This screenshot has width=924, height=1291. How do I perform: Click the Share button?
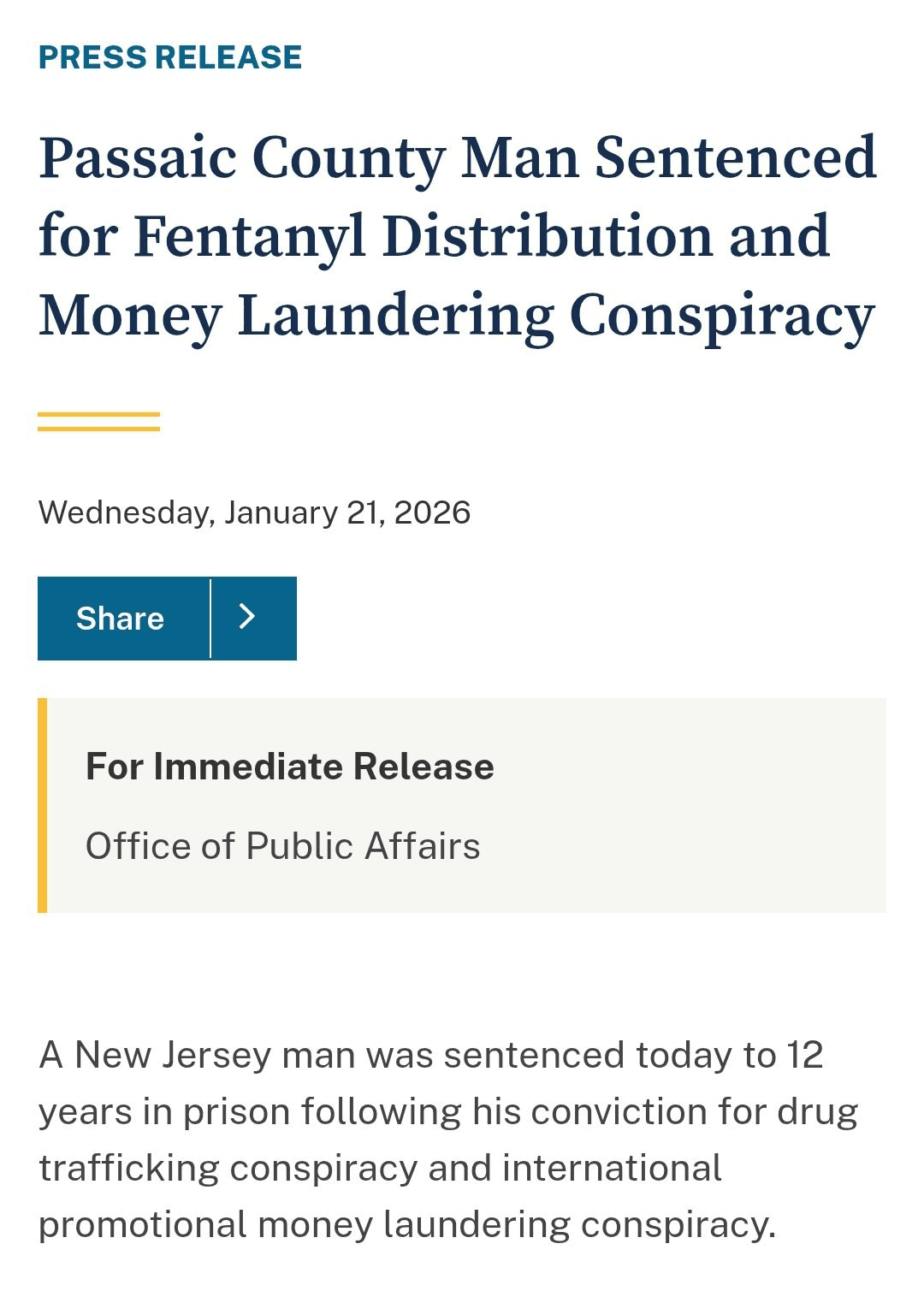coord(121,619)
